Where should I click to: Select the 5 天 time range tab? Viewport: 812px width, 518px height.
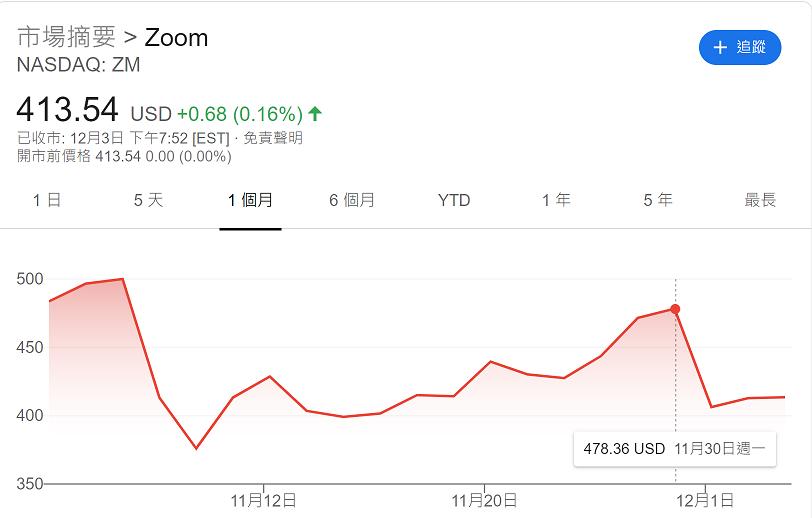point(148,200)
